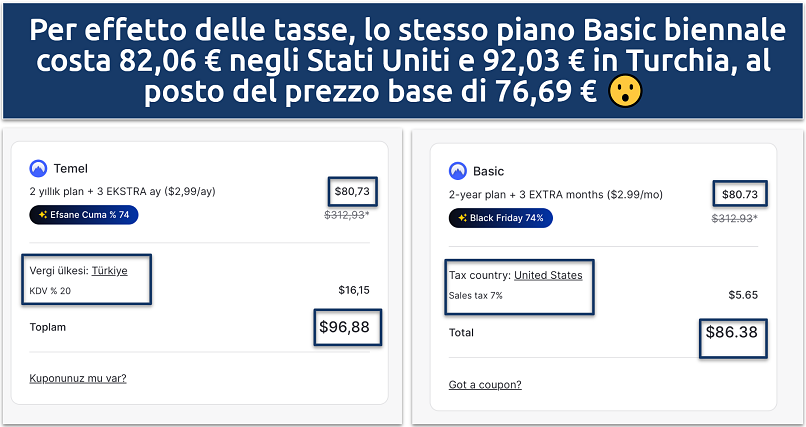Open the United States tax country link

[548, 275]
